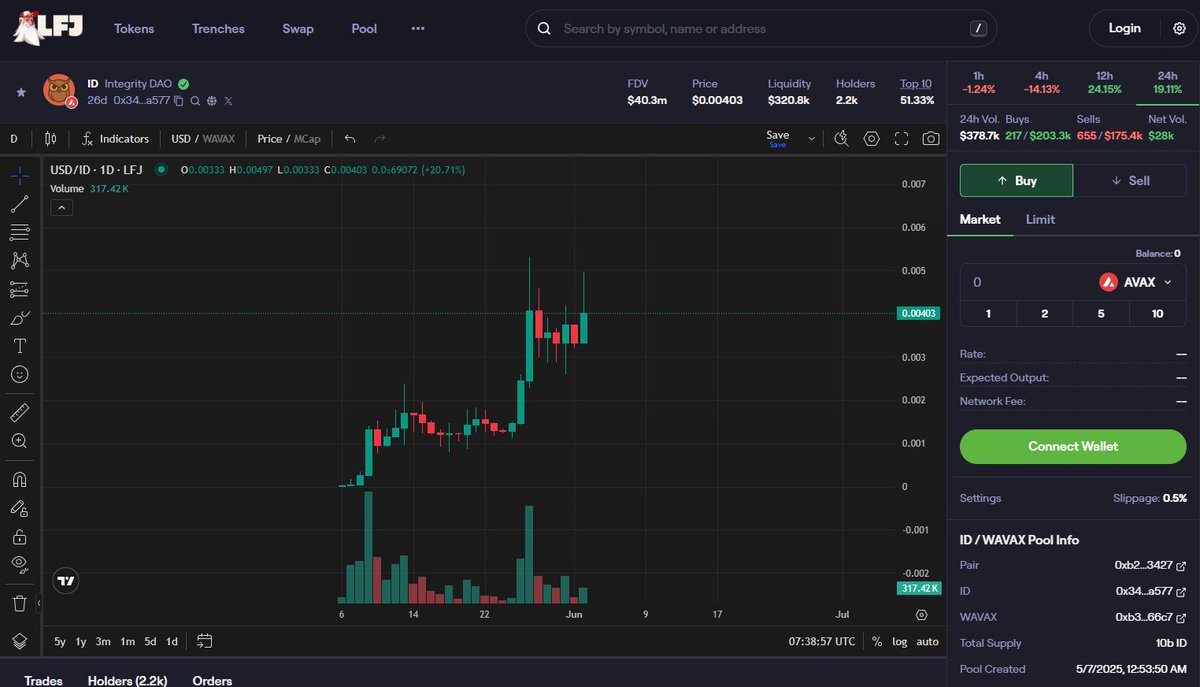Focus the token search input field
Viewport: 1200px width, 687px height.
[761, 28]
